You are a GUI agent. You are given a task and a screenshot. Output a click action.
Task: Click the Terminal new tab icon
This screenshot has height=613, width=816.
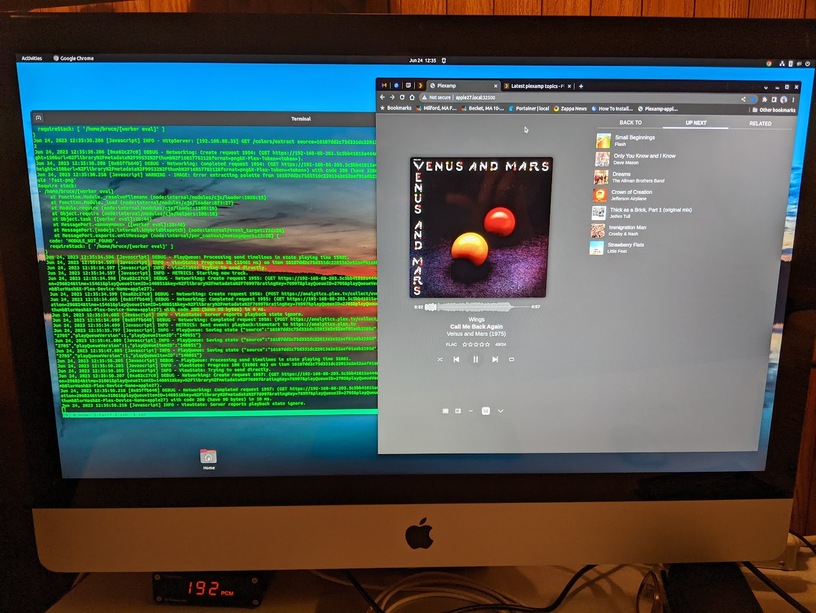click(39, 118)
